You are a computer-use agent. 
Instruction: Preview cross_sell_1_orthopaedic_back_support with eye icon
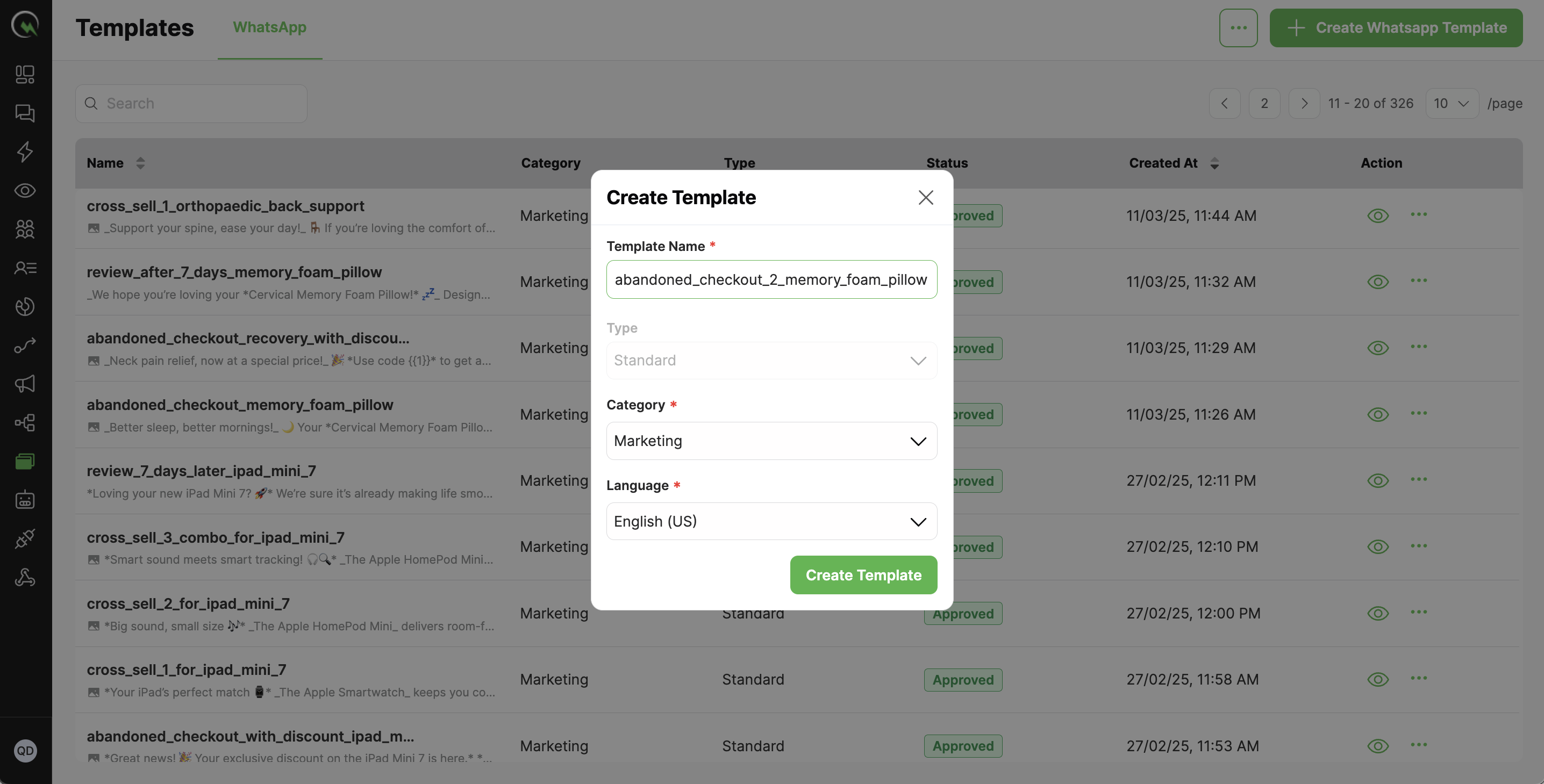pyautogui.click(x=1378, y=215)
